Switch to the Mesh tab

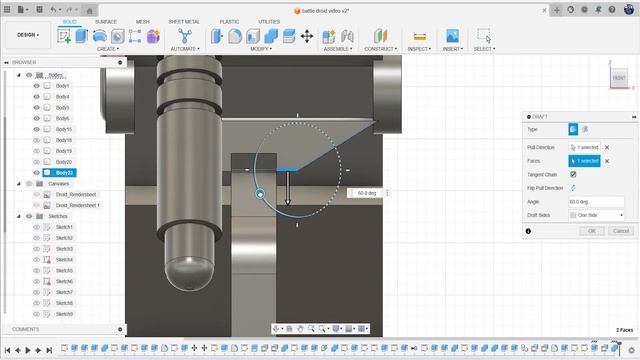pos(142,22)
